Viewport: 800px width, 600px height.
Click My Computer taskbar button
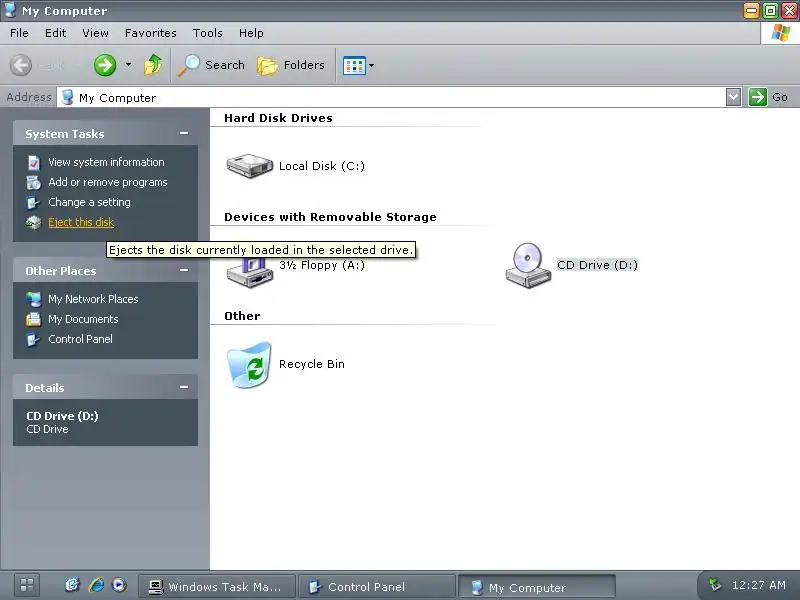(x=537, y=587)
